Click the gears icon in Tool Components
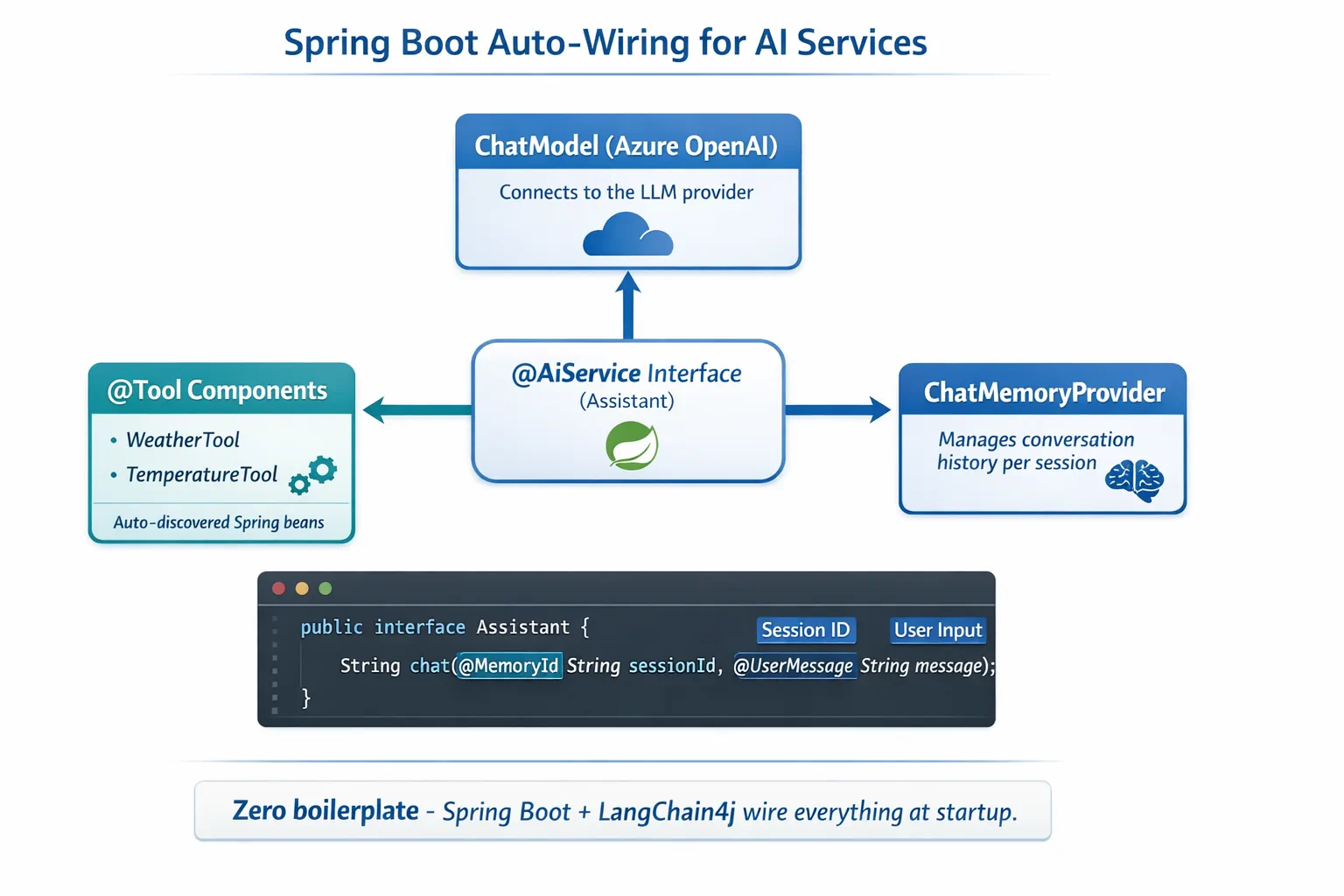 [x=313, y=475]
